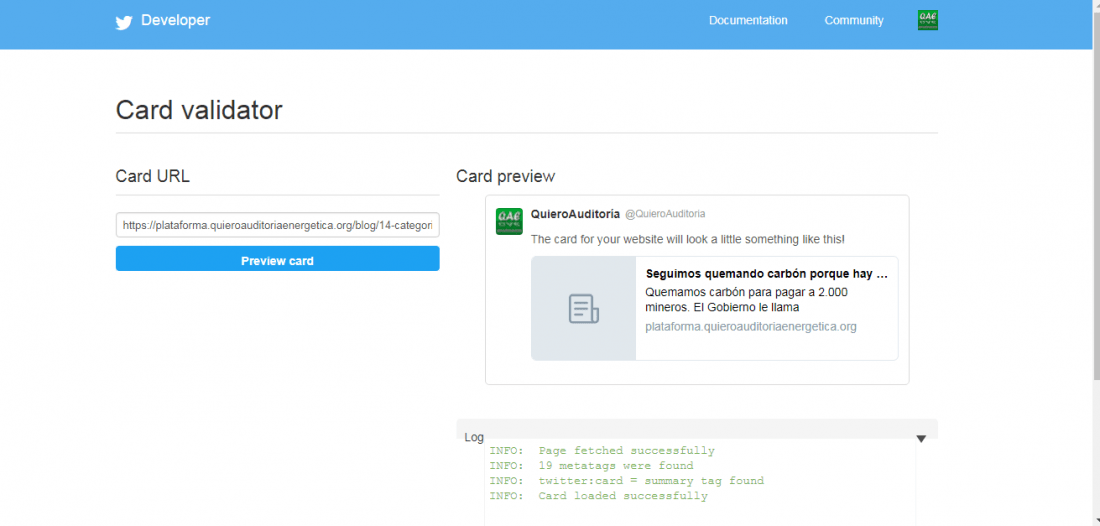This screenshot has width=1100, height=526.
Task: Open the Documentation menu item
Action: pos(748,20)
